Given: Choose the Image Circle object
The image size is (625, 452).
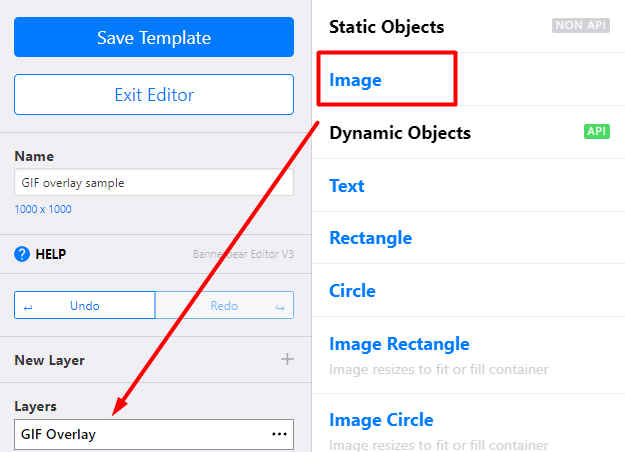Looking at the screenshot, I should [381, 420].
